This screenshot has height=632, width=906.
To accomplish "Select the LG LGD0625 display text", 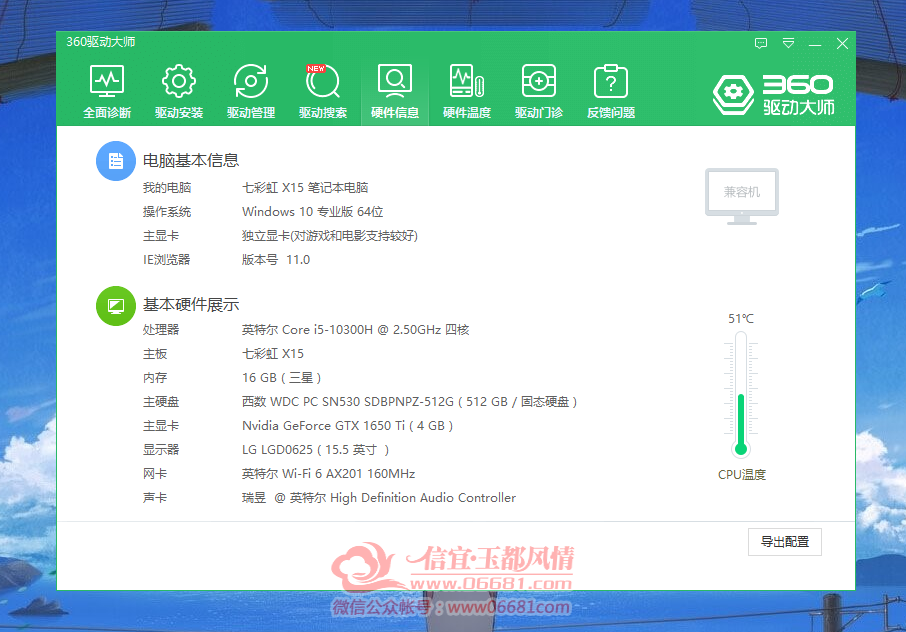I will click(x=315, y=450).
